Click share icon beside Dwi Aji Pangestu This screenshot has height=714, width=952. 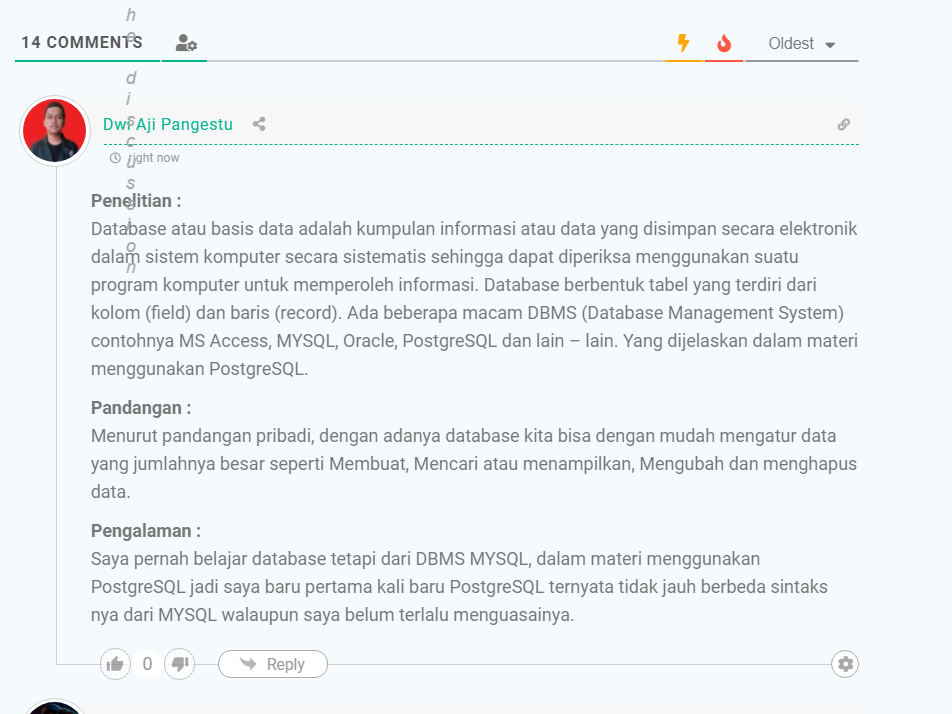tap(259, 124)
